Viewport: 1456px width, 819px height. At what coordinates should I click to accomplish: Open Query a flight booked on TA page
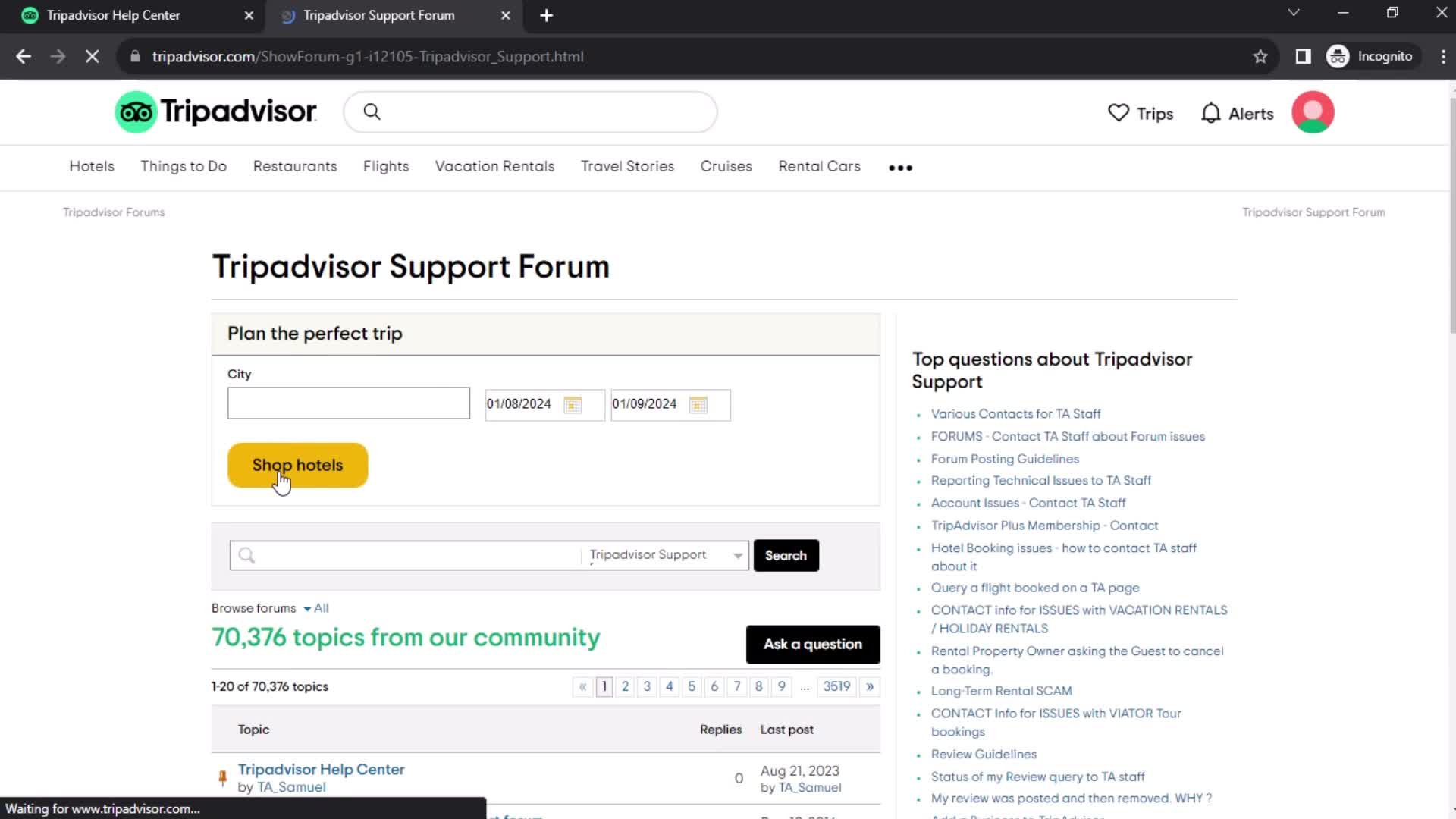click(x=1035, y=588)
